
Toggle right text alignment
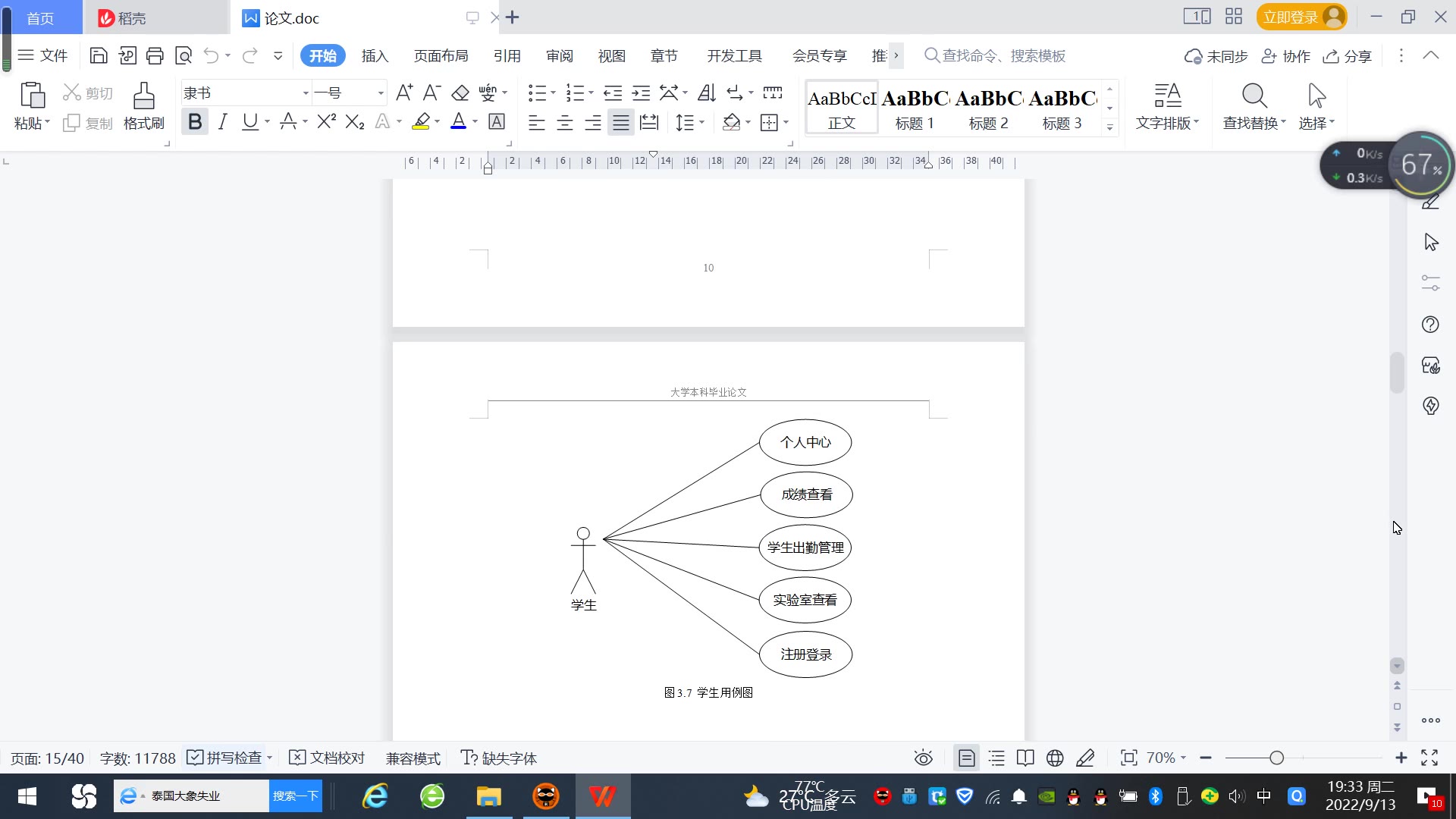click(x=593, y=122)
